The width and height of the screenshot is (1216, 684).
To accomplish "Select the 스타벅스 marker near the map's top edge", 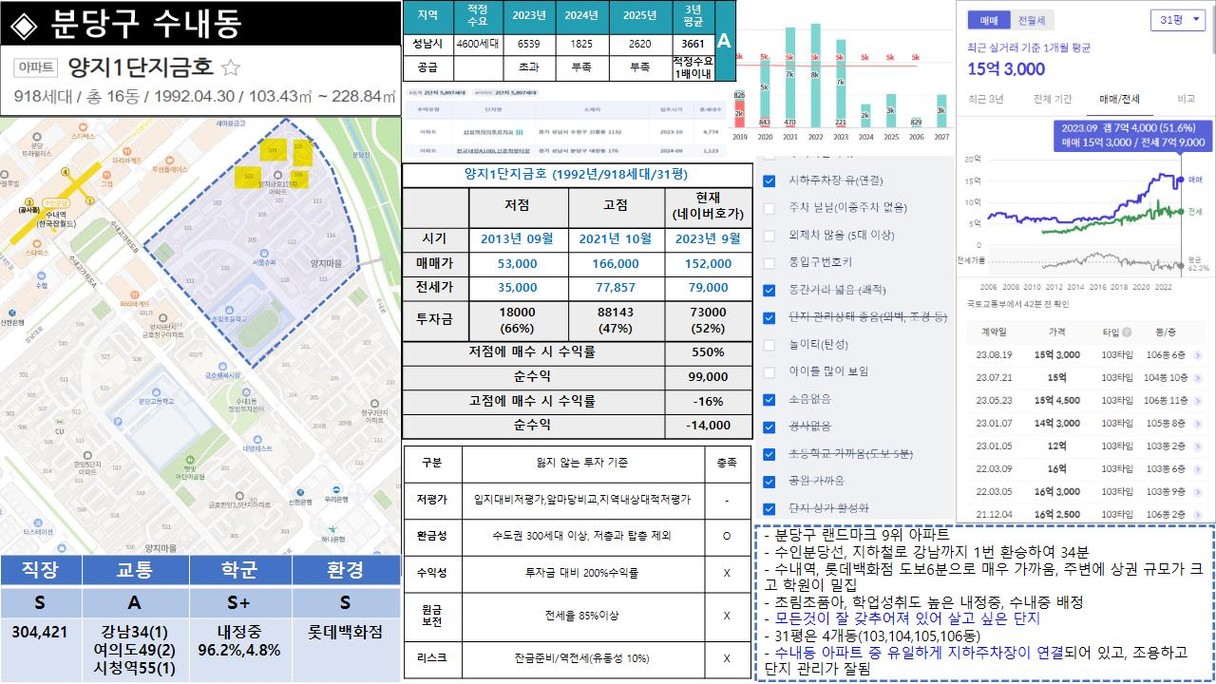I will pyautogui.click(x=83, y=127).
